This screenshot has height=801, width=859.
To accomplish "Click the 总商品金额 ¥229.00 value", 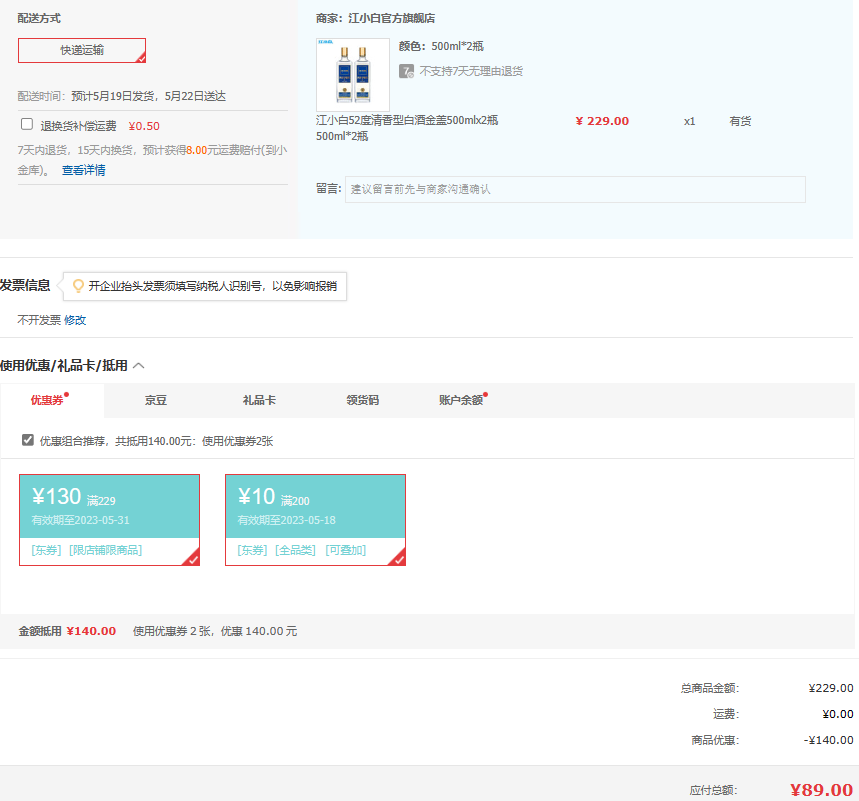I will point(831,688).
